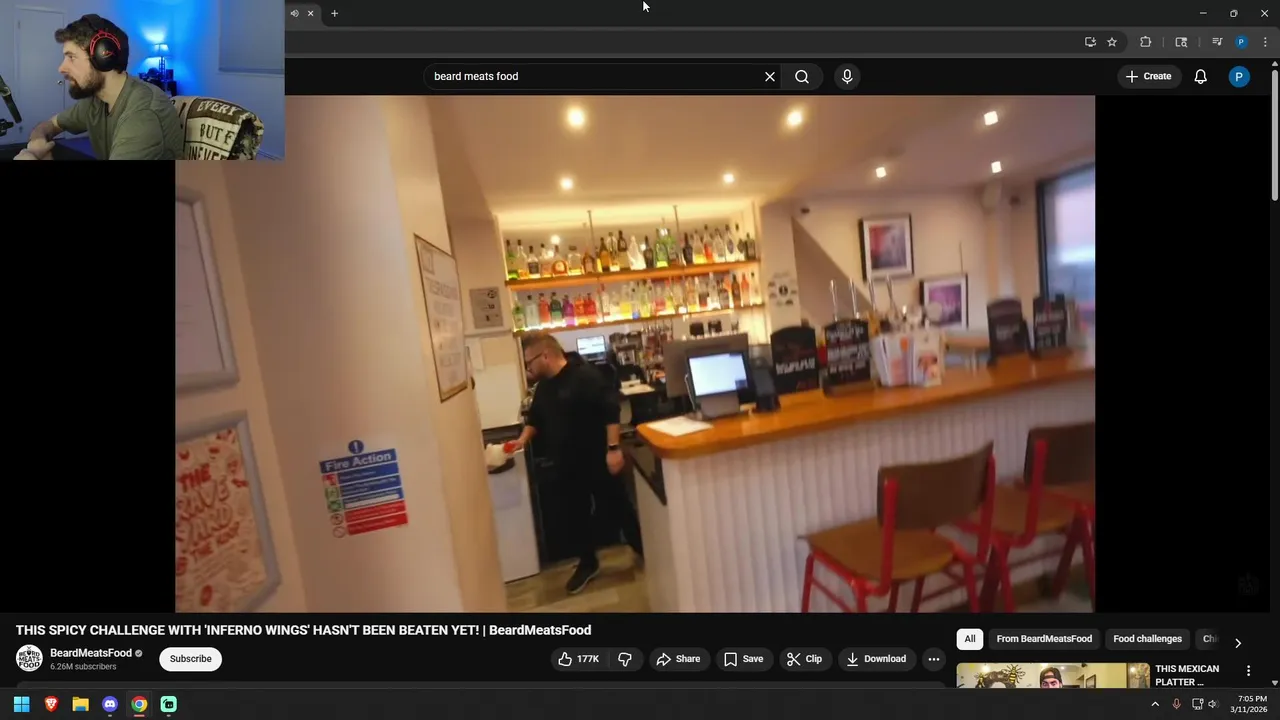Like the video with 177K likes
The width and height of the screenshot is (1280, 720).
579,659
